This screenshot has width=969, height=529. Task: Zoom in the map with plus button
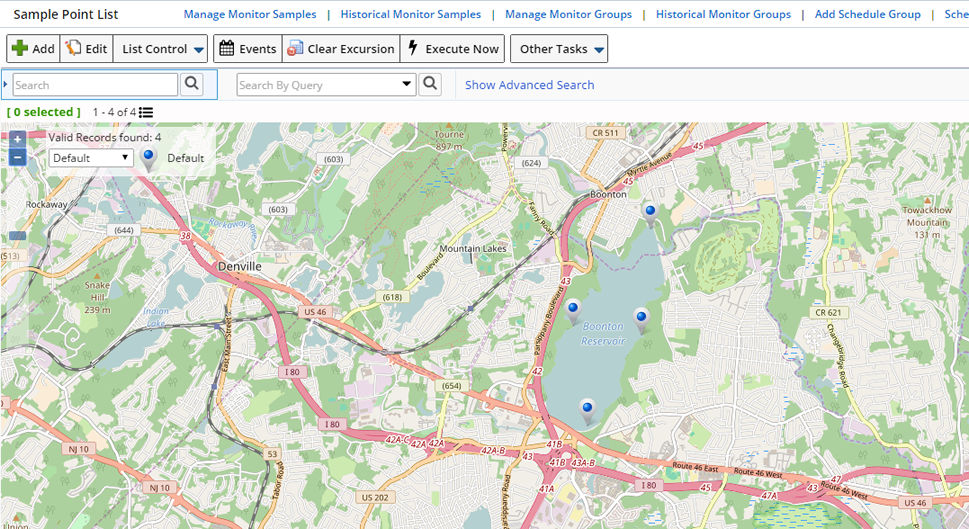coord(17,139)
